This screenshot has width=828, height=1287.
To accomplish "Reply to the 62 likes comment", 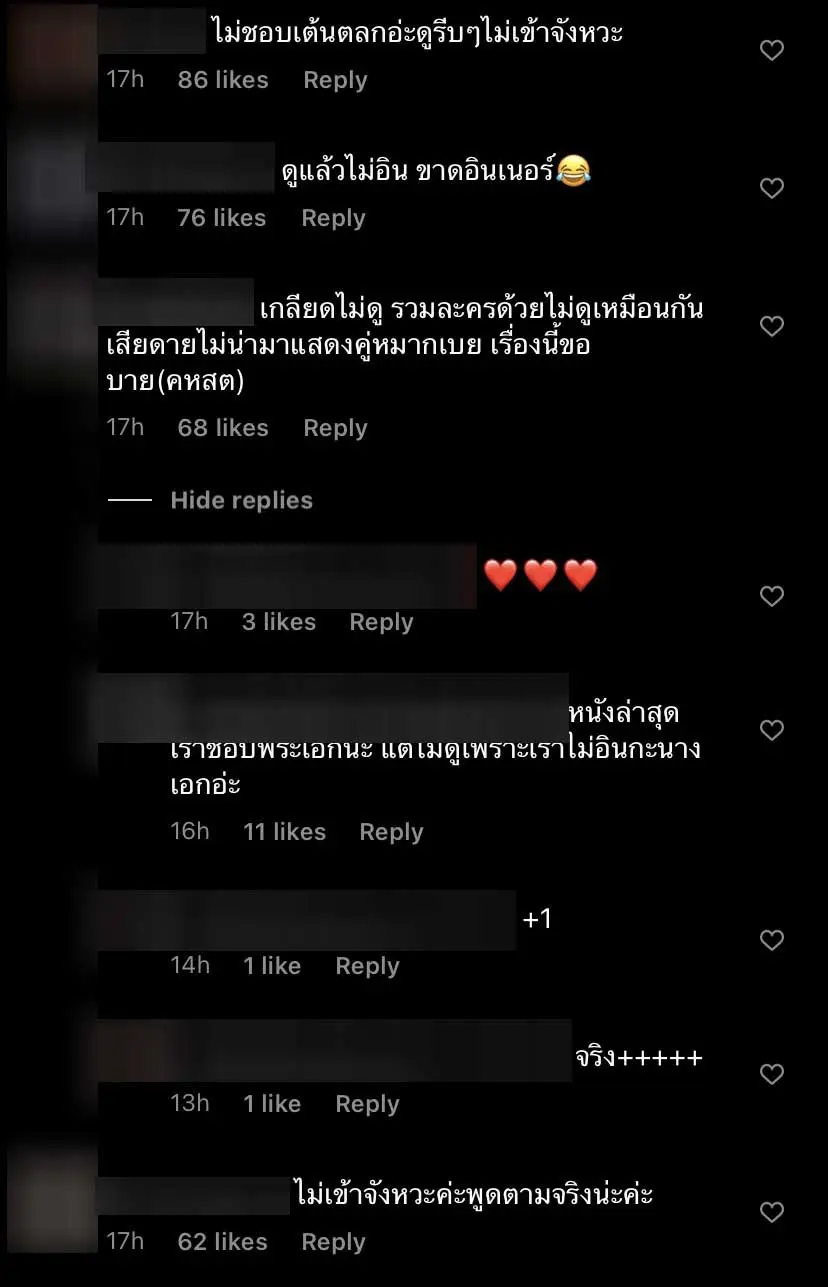I will (333, 1242).
